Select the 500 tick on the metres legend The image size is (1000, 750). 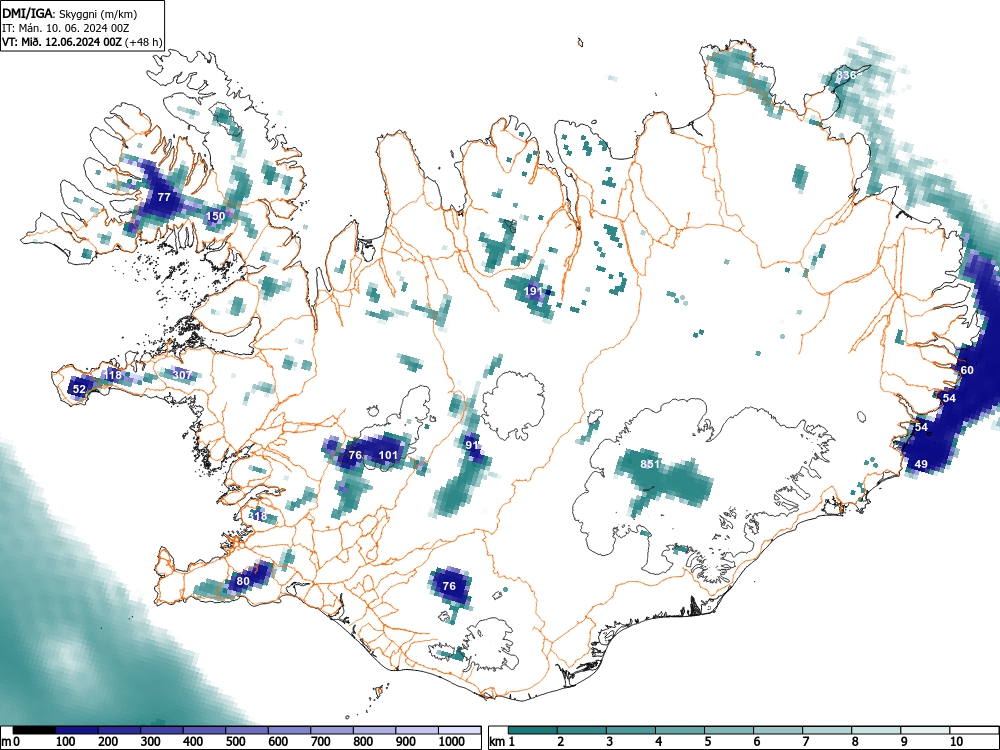click(235, 742)
